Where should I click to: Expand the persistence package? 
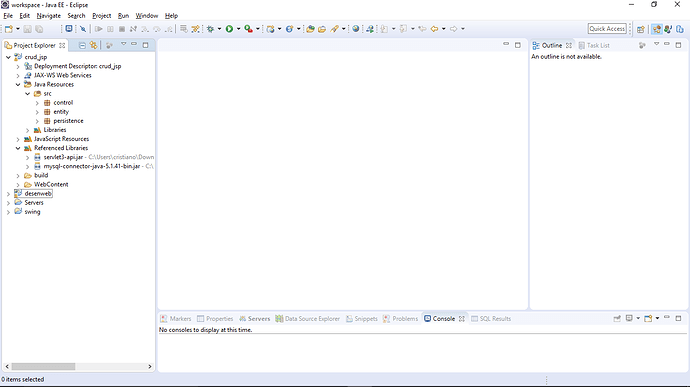(37, 121)
